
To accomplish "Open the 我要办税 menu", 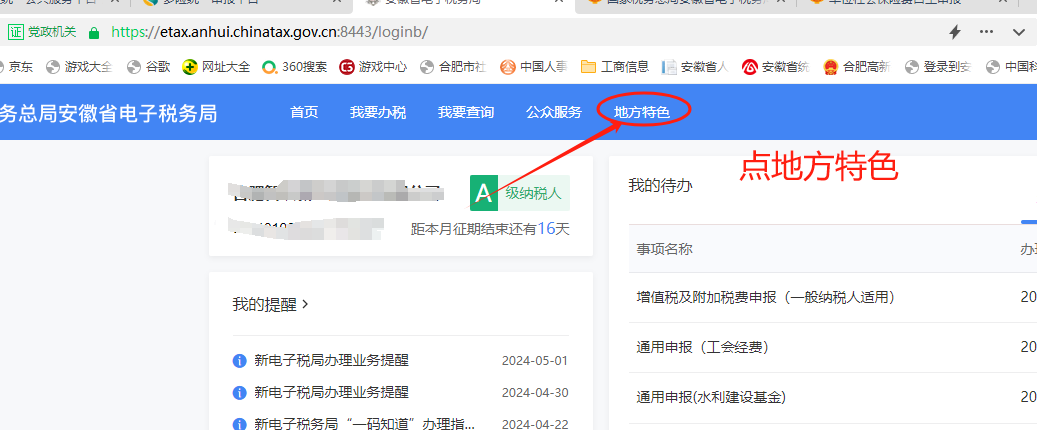I will point(378,112).
